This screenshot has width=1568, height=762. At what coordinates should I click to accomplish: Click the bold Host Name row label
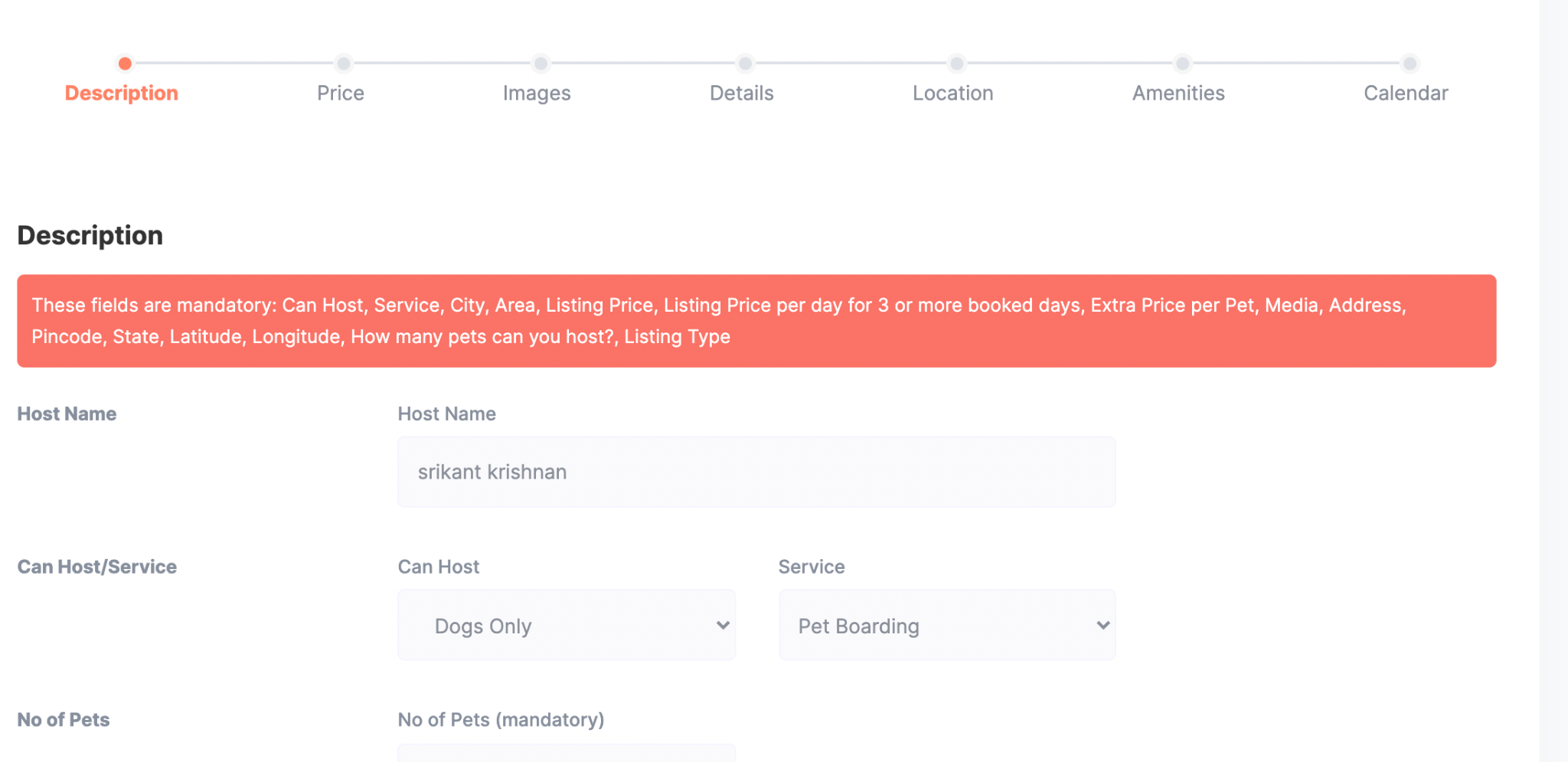[67, 414]
